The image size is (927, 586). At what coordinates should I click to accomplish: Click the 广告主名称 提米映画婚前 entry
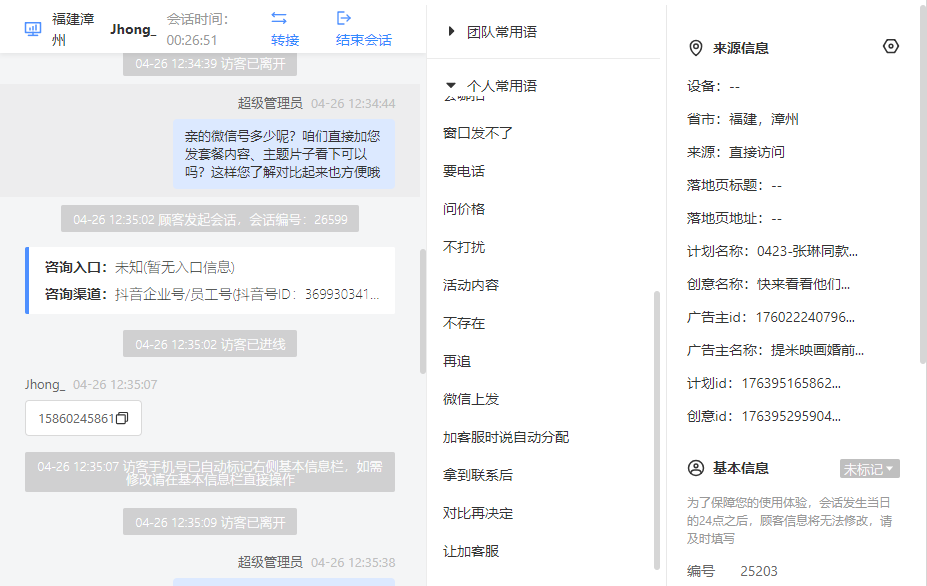pyautogui.click(x=775, y=351)
